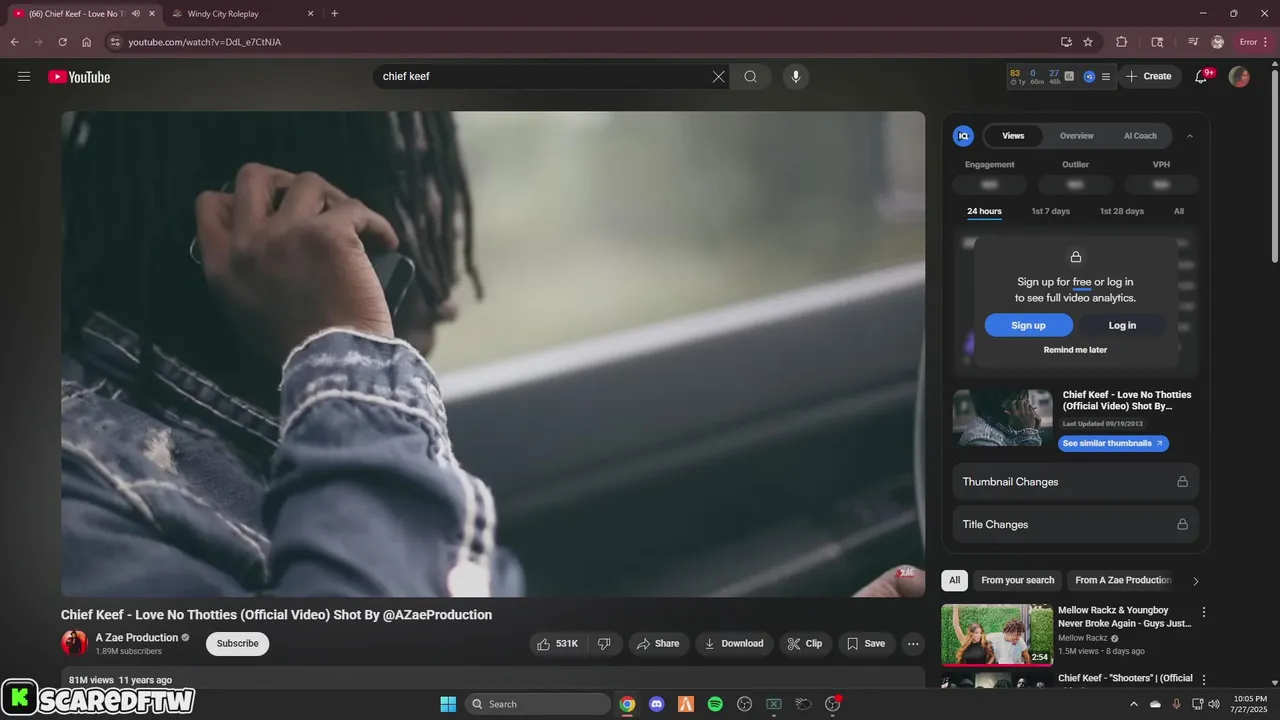
Task: Open Spotify from the taskbar
Action: point(715,704)
